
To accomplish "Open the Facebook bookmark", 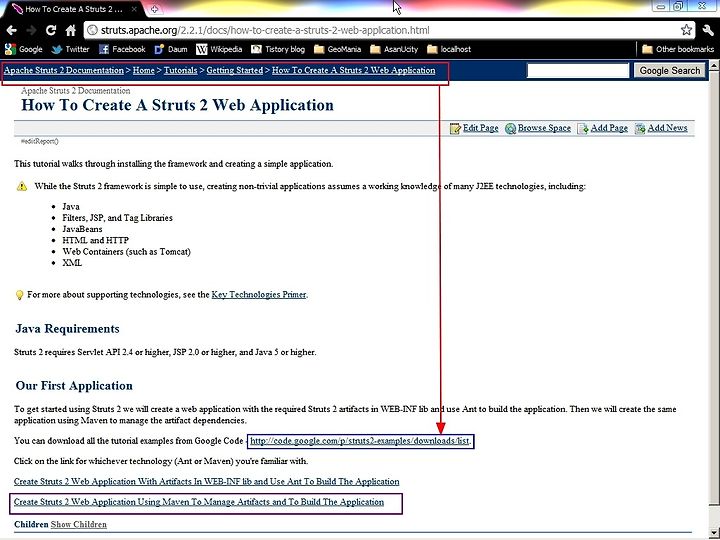I will pos(122,49).
